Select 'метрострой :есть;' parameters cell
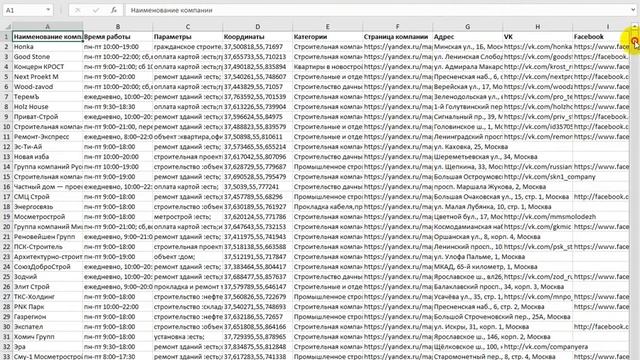The image size is (640, 360). 188,217
